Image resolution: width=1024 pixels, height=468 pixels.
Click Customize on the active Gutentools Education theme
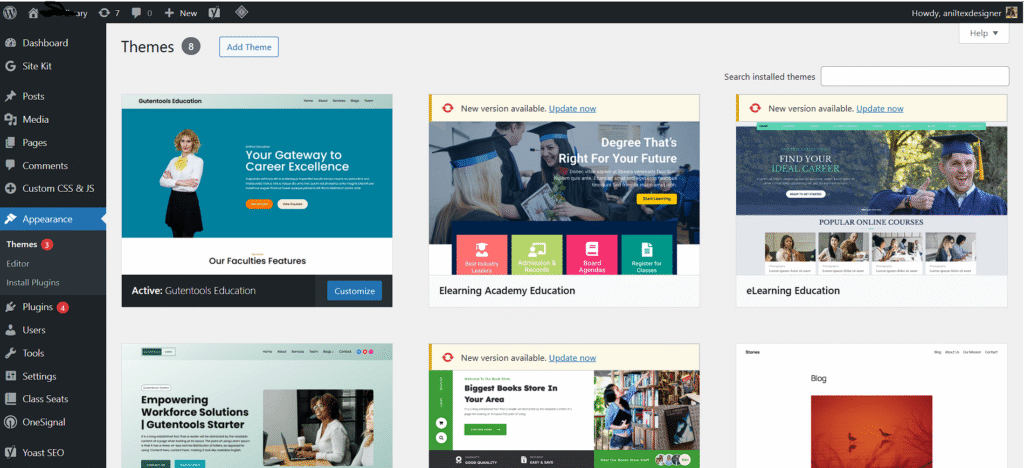point(354,291)
